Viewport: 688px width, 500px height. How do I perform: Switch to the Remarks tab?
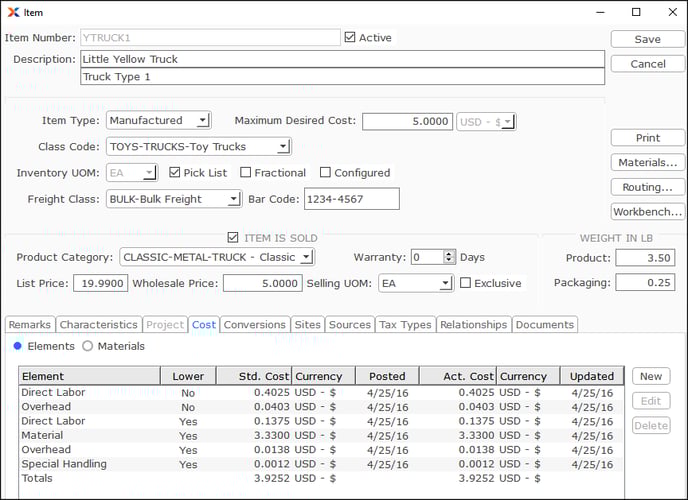pyautogui.click(x=30, y=325)
